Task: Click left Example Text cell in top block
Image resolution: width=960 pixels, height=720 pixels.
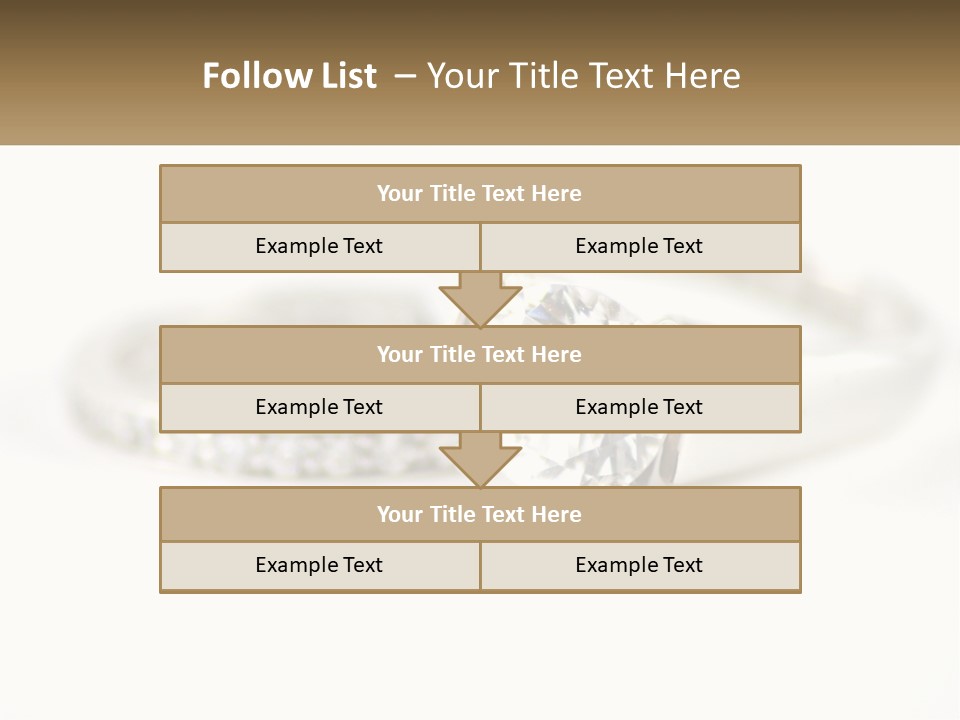Action: click(319, 246)
